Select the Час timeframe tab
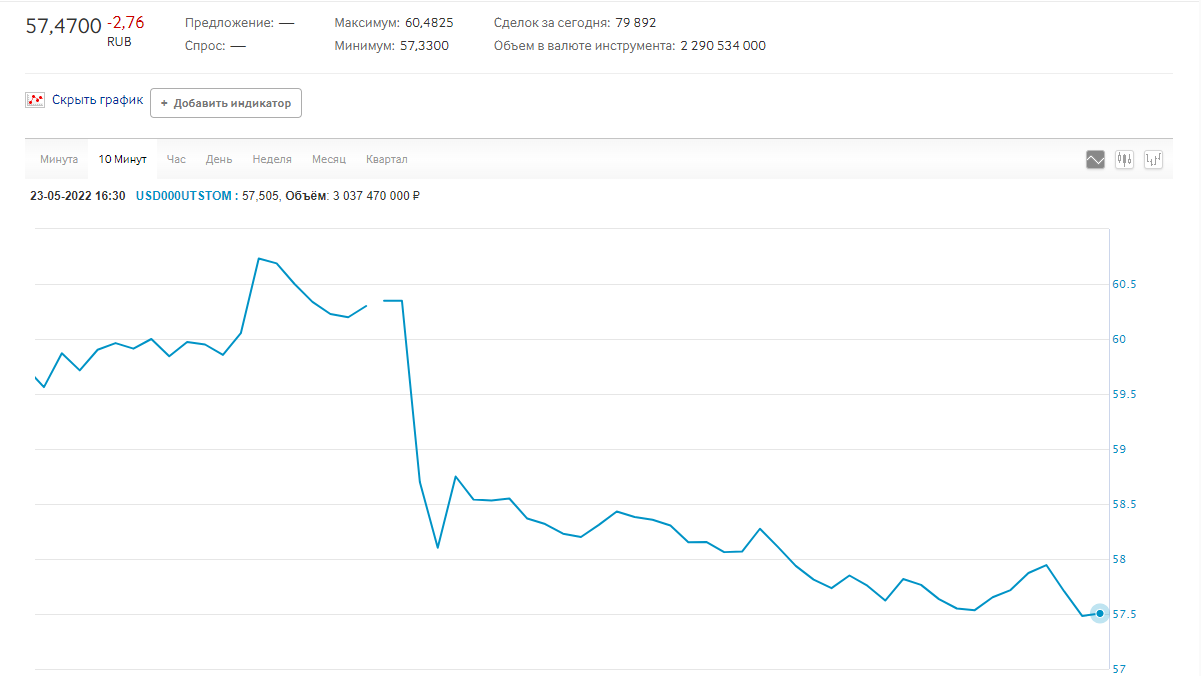This screenshot has width=1201, height=676. click(176, 160)
